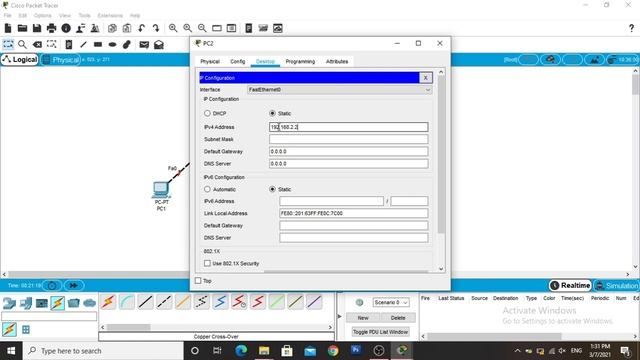Switch to Realtime mode
This screenshot has width=640, height=360.
coord(570,285)
